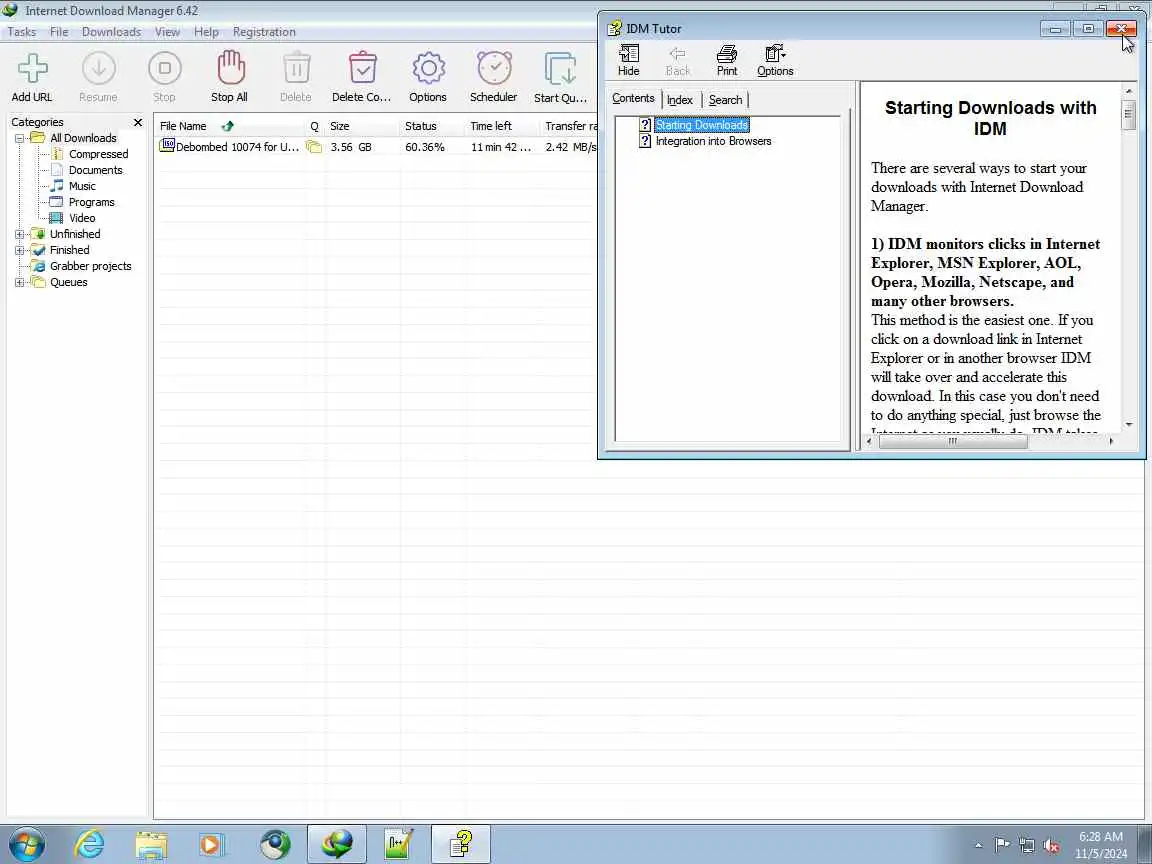Open the Windows Start menu
Screen dimensions: 1152x864
pos(26,844)
